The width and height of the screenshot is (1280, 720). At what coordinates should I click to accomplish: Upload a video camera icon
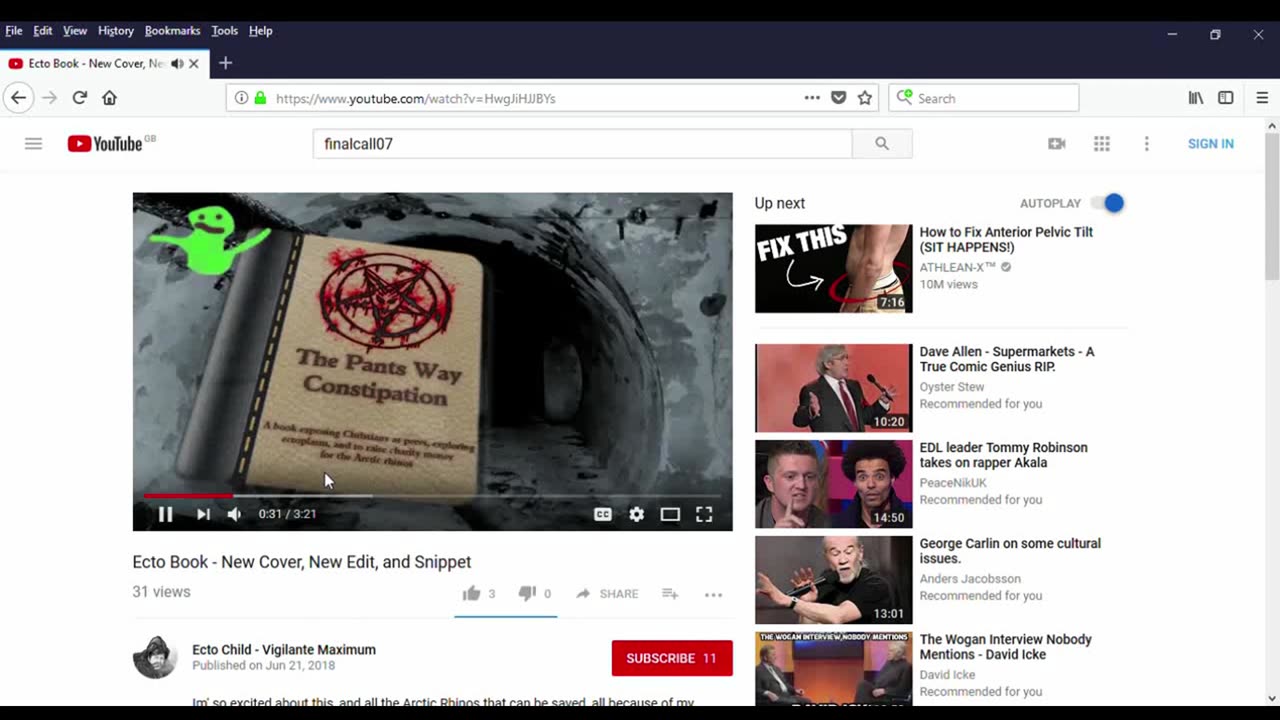click(x=1056, y=144)
